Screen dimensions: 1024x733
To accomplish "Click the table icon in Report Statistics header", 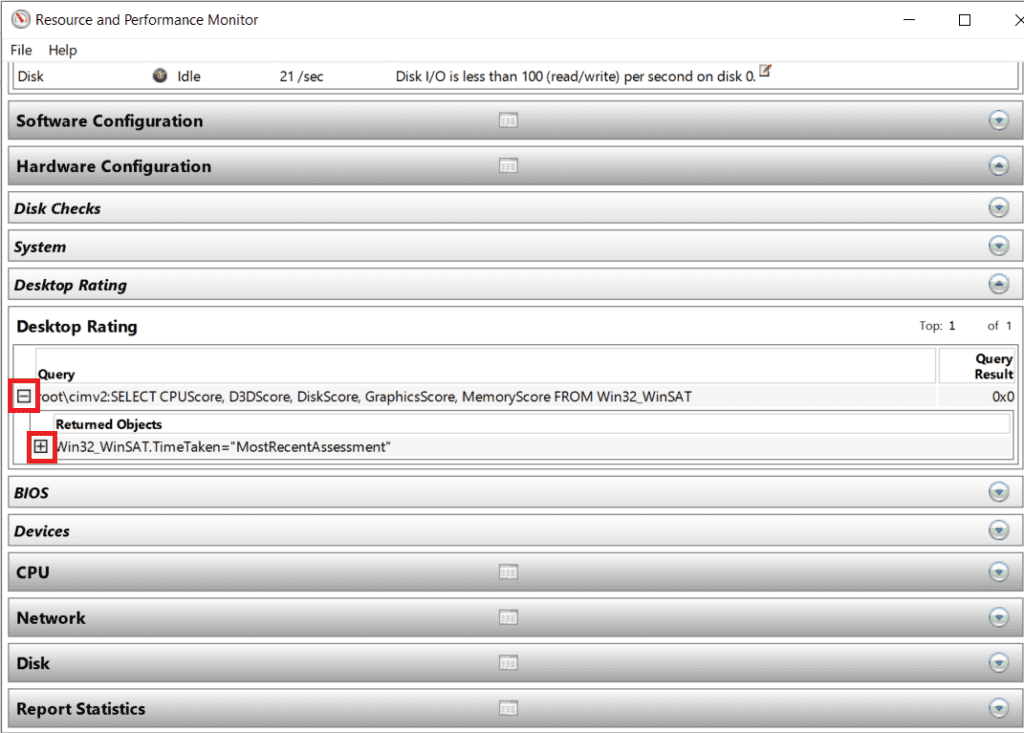I will point(508,709).
